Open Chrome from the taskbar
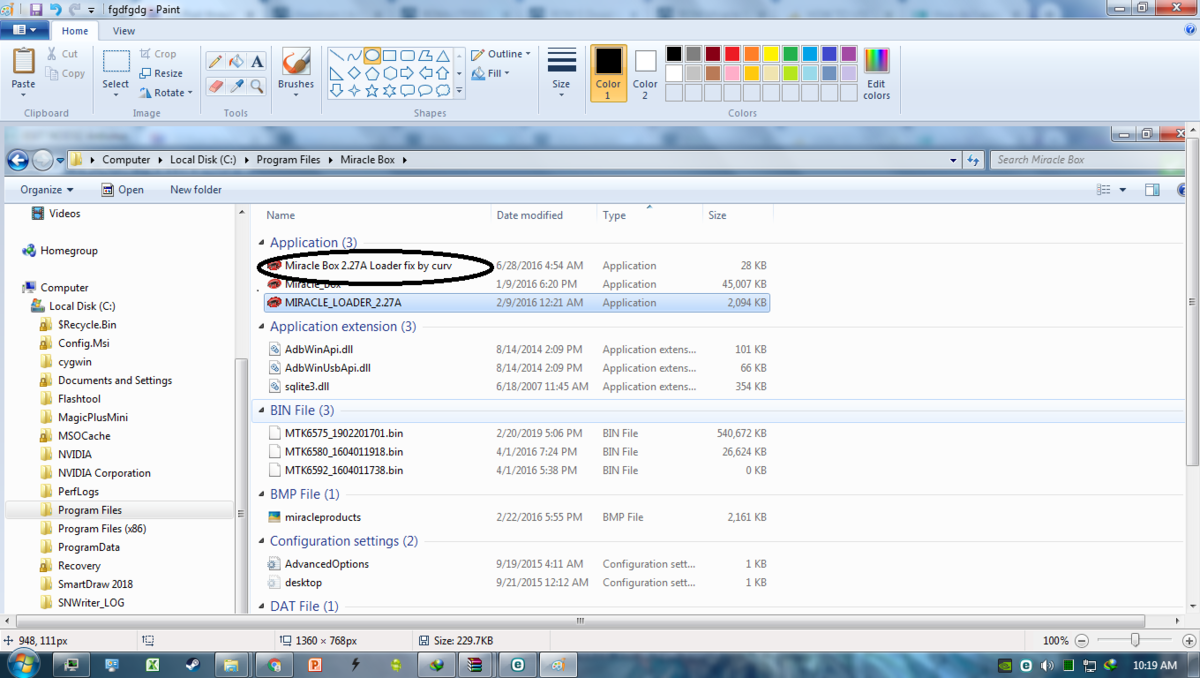Screen dimensions: 1200x678 (275, 664)
